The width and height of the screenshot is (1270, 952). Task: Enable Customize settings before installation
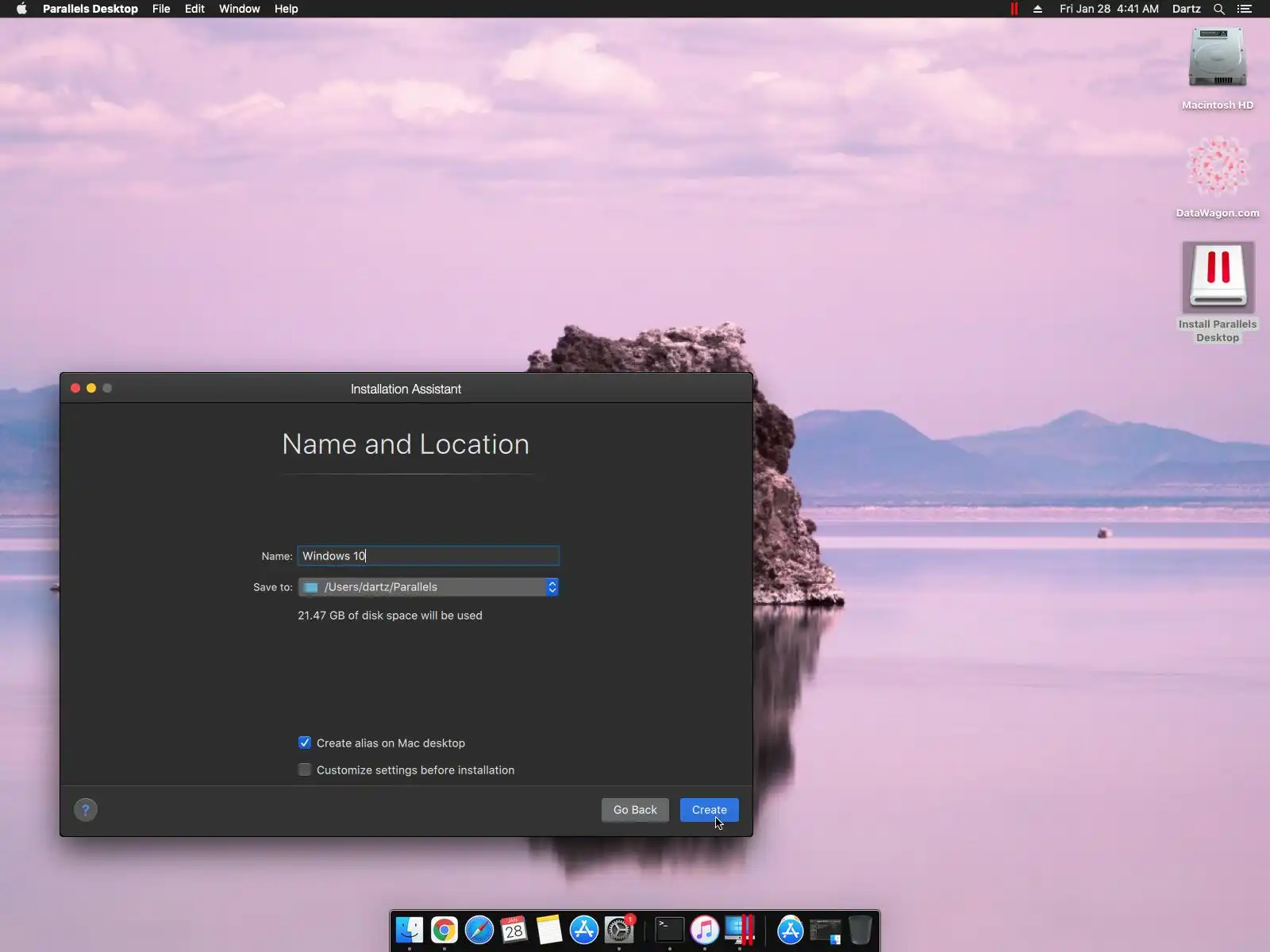click(x=305, y=770)
